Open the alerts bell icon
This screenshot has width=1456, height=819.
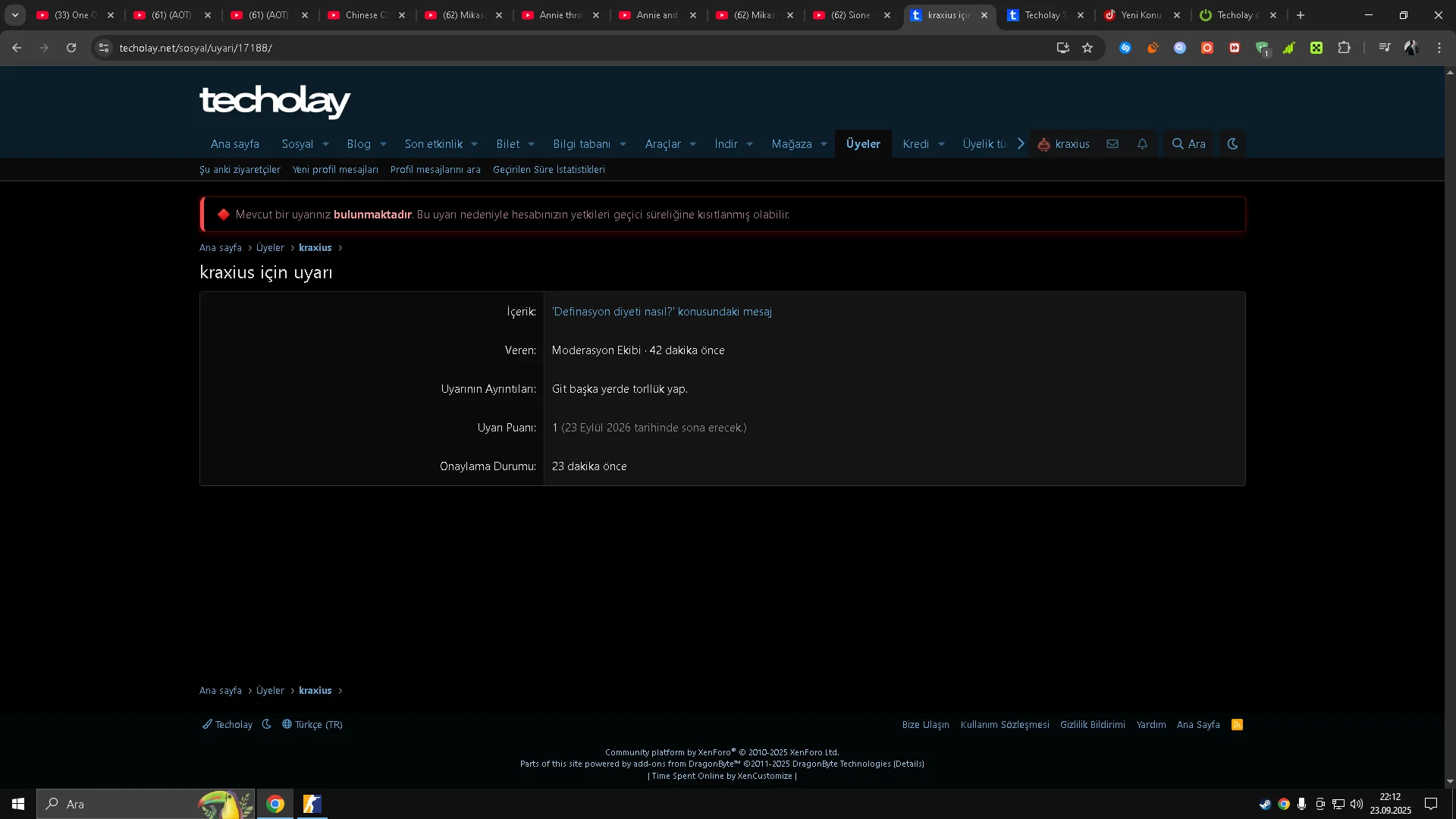pyautogui.click(x=1142, y=144)
